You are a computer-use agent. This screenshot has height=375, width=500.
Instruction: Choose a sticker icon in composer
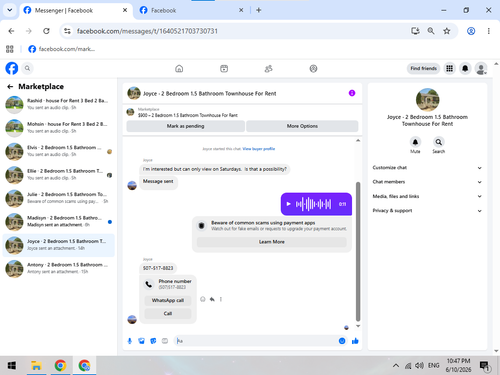(153, 341)
